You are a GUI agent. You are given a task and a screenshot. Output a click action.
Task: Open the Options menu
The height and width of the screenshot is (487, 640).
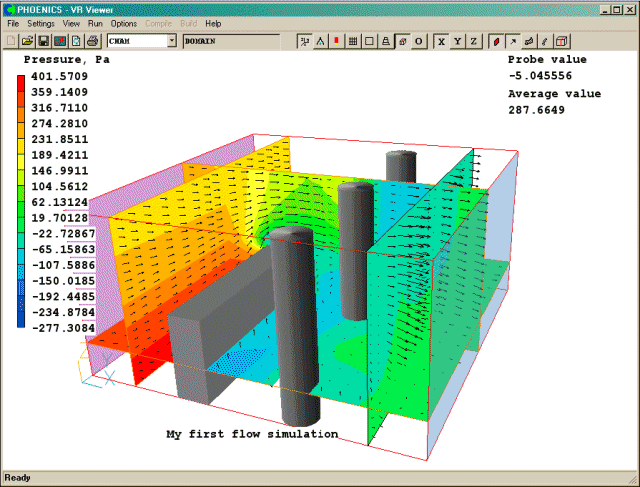point(124,22)
